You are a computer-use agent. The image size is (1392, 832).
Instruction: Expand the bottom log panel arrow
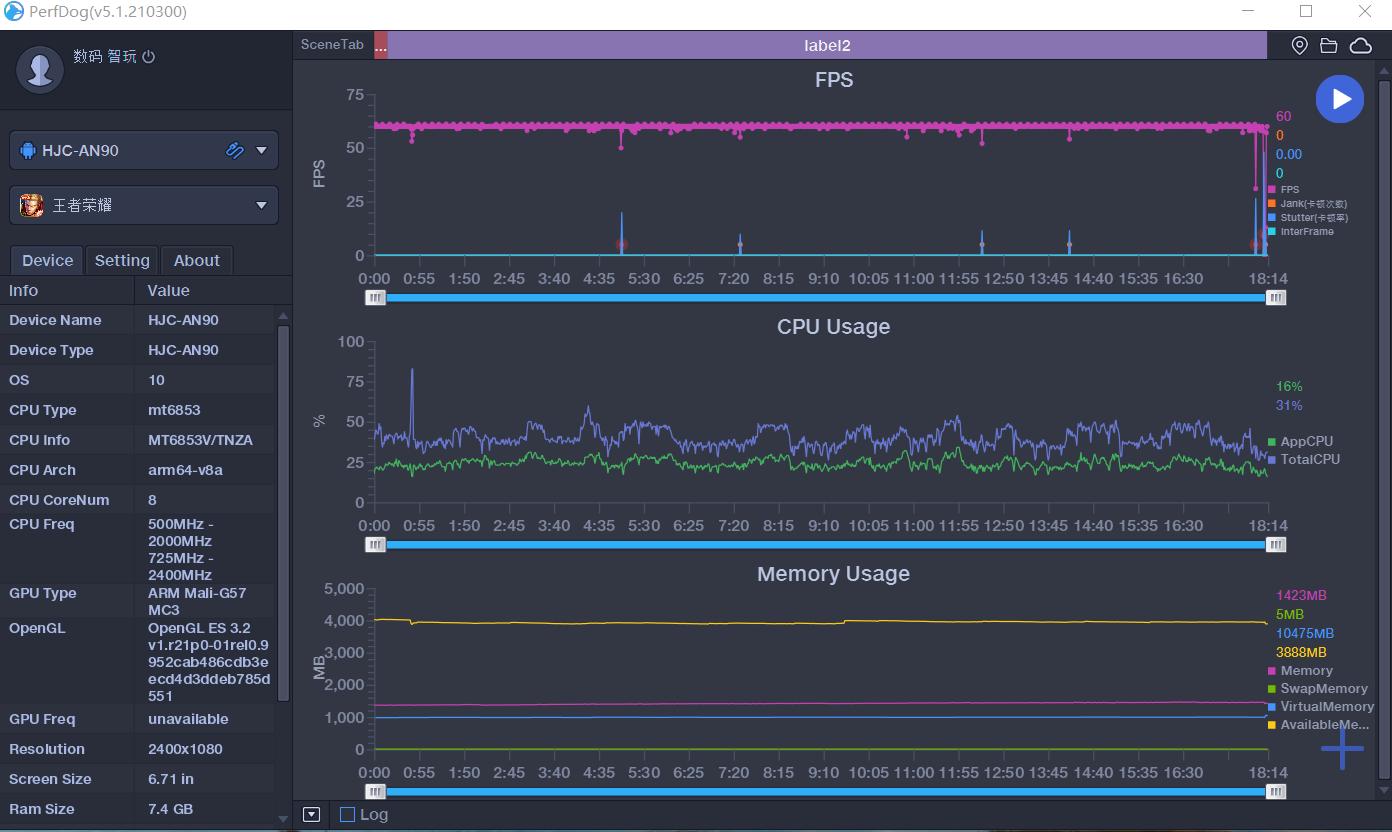tap(311, 814)
